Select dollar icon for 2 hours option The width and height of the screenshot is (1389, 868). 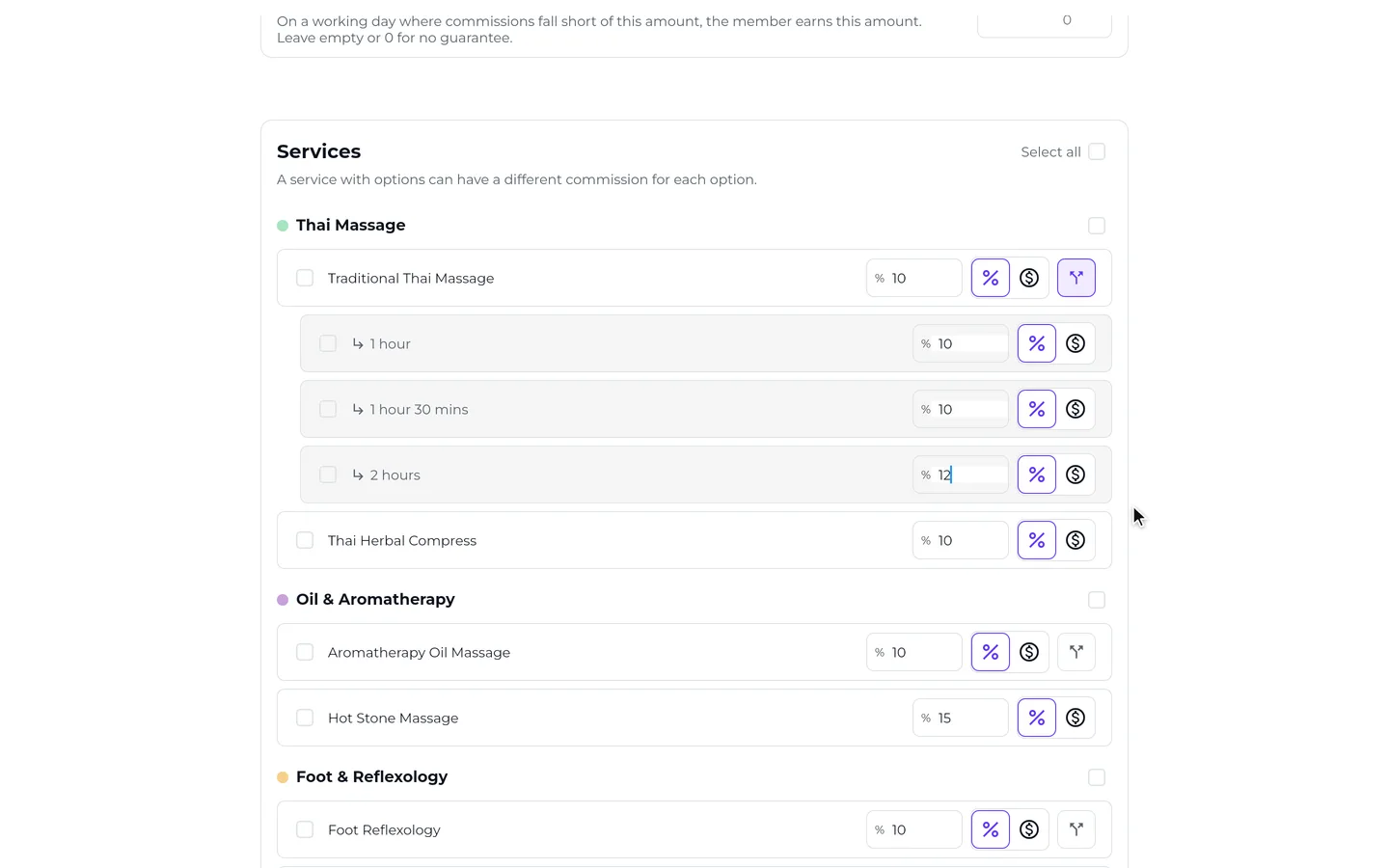(1076, 475)
